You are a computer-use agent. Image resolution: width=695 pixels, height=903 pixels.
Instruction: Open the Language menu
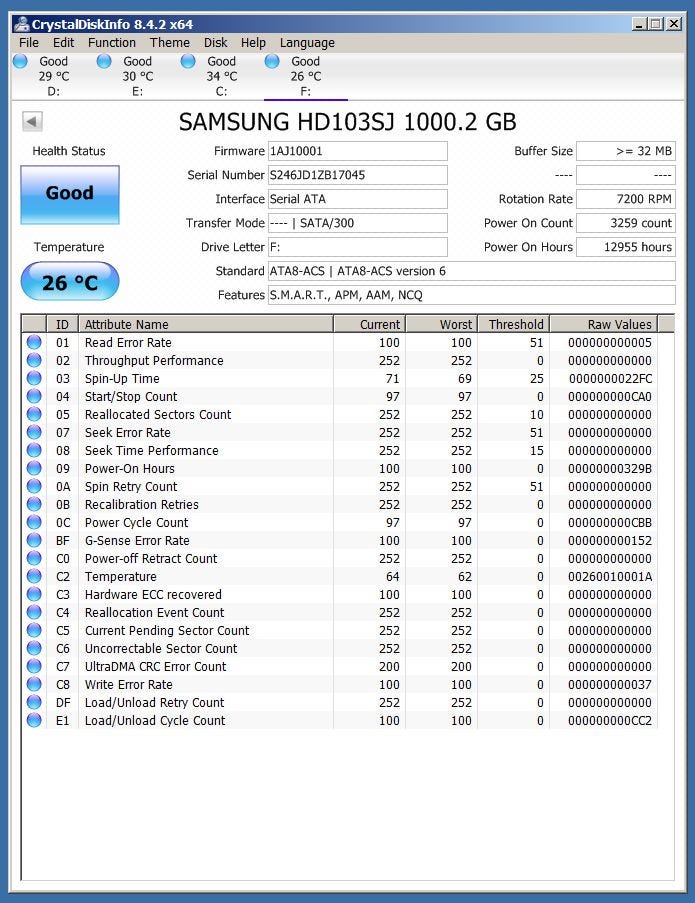coord(307,43)
